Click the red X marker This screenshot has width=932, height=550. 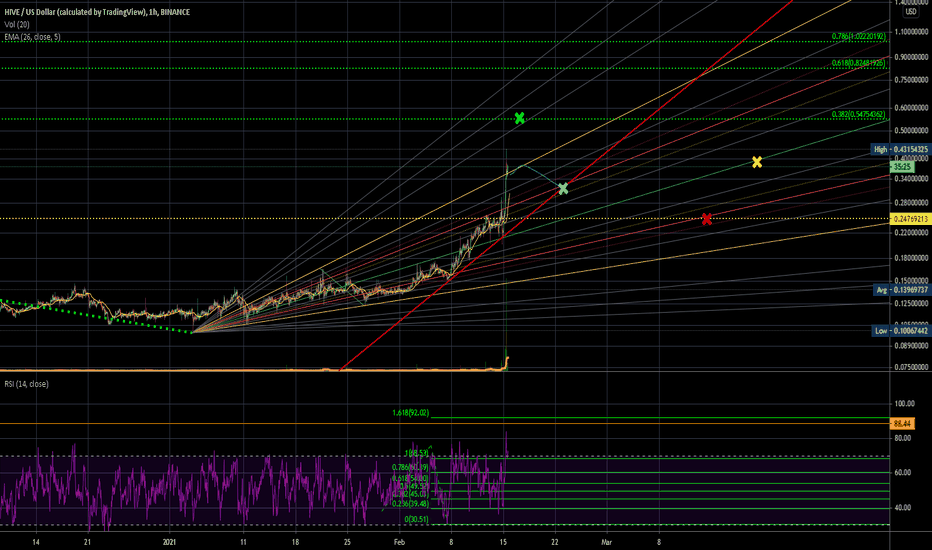coord(706,219)
